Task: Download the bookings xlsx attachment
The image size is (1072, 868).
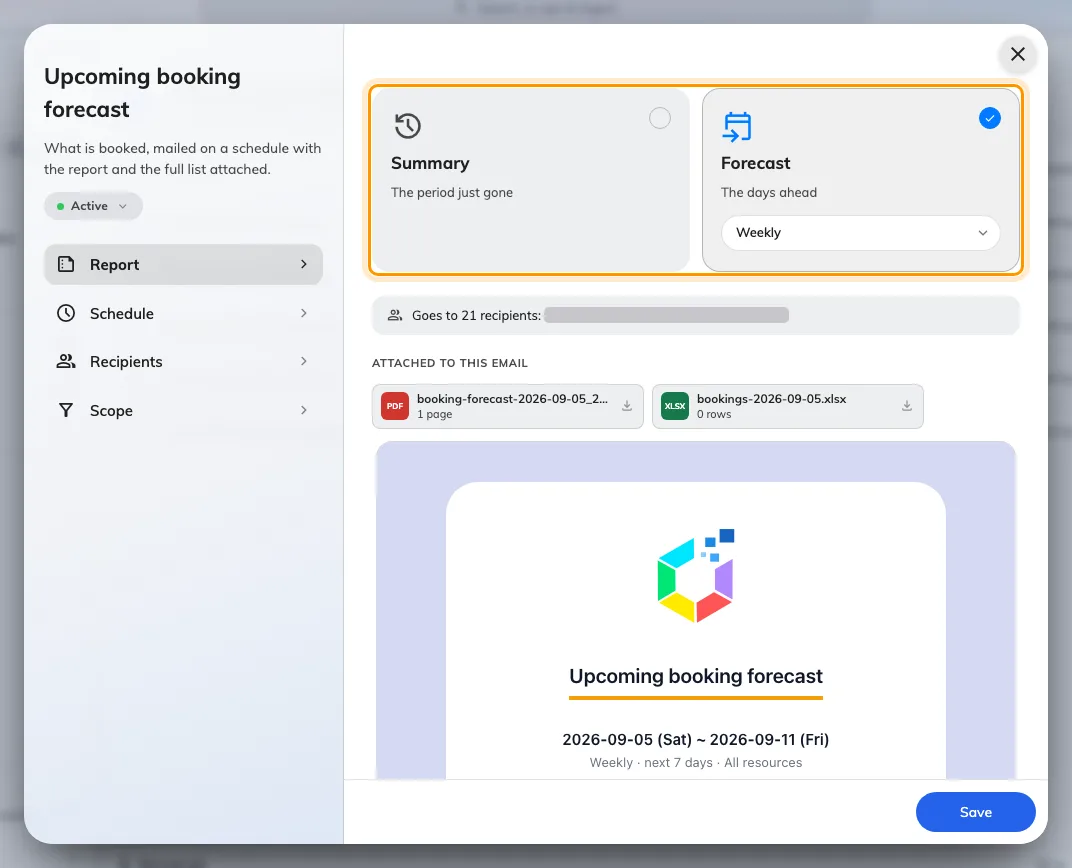Action: click(907, 406)
